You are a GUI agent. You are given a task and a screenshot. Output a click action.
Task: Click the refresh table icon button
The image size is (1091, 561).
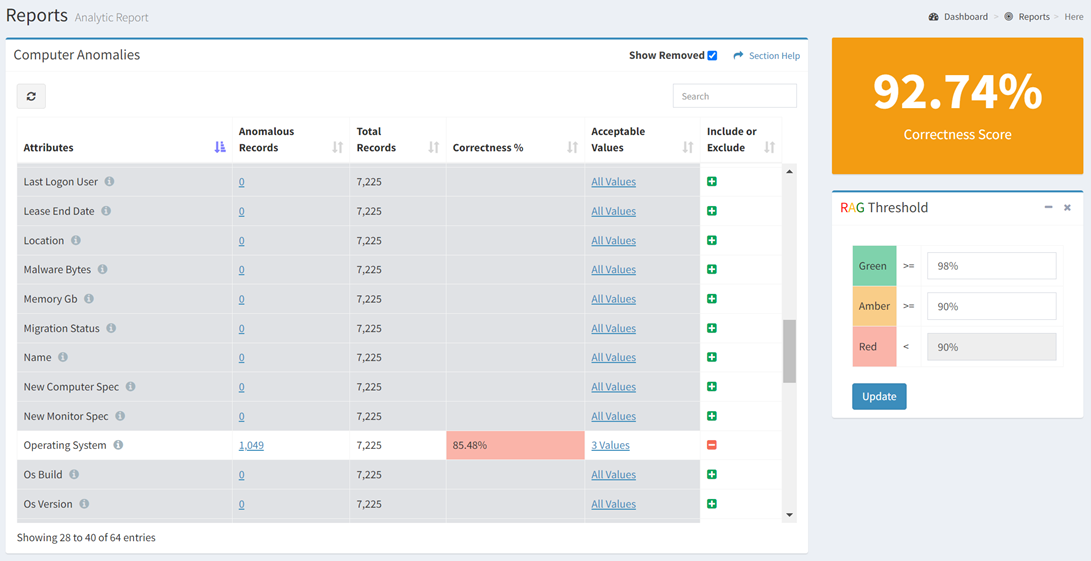(31, 97)
